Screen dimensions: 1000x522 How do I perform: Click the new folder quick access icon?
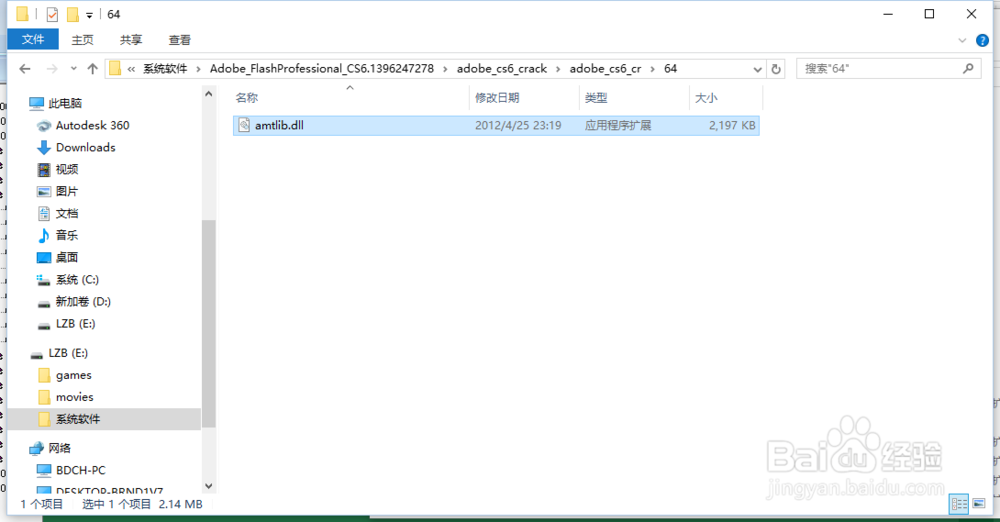73,14
